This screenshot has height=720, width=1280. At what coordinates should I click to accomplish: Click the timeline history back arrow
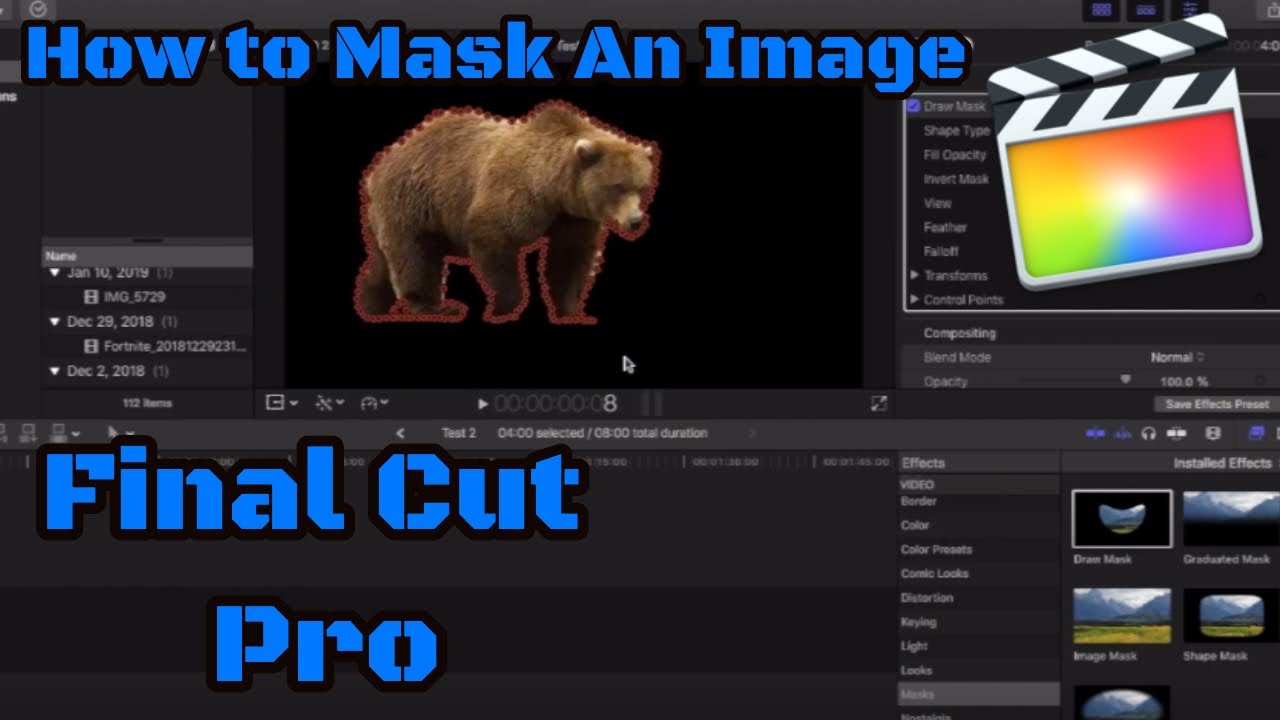(x=400, y=433)
